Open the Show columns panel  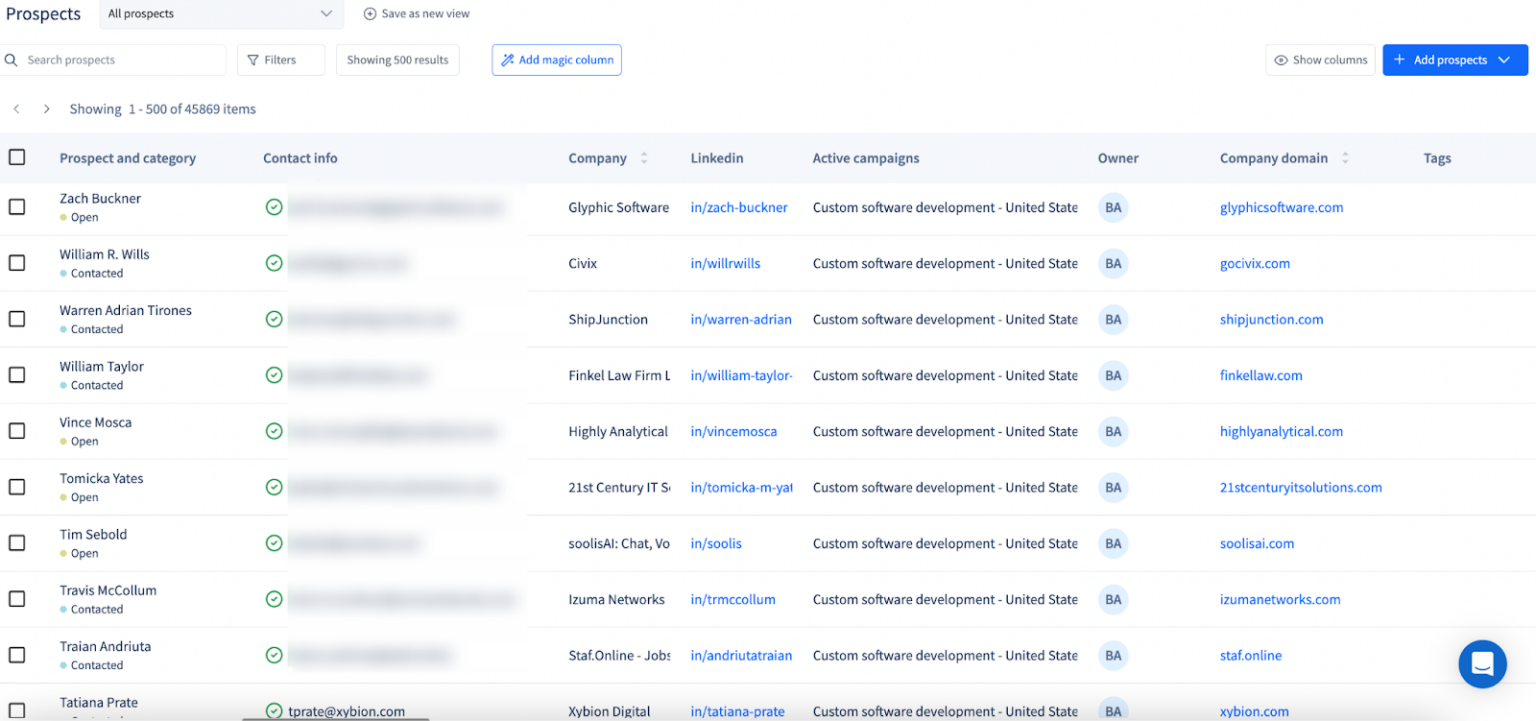[x=1320, y=60]
